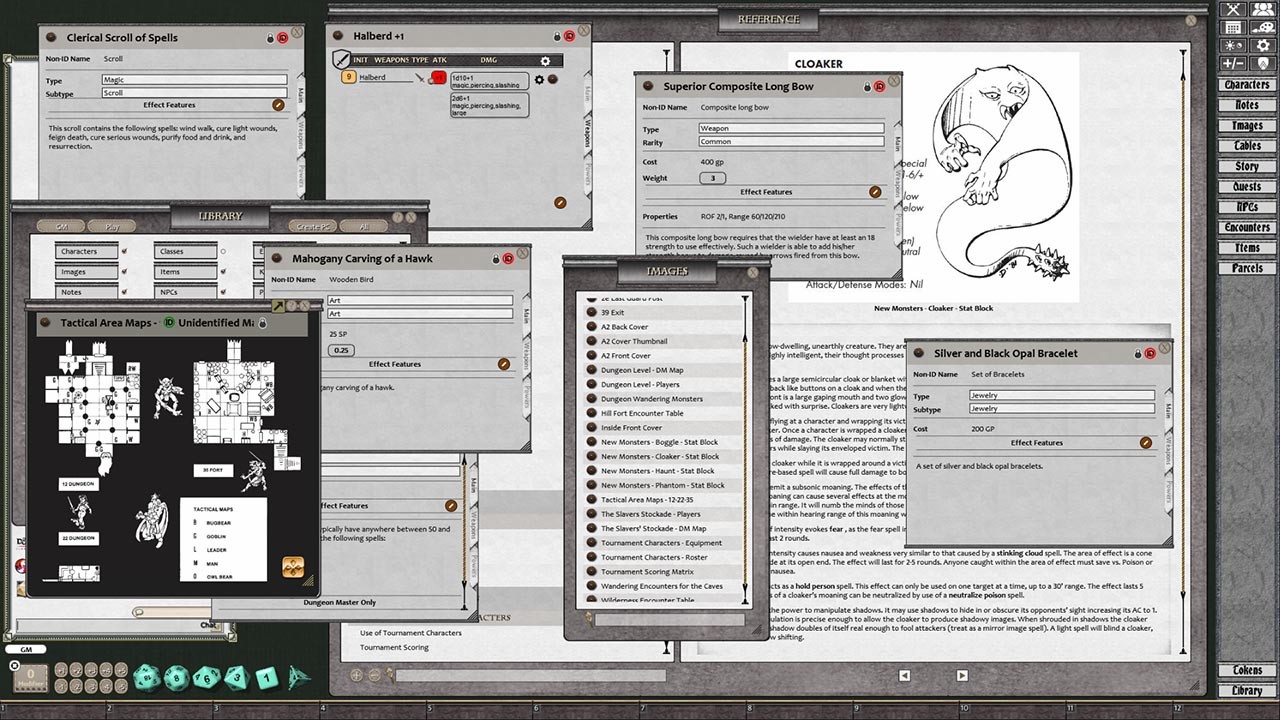Roll the green d8 die
Viewport: 1280px width, 720px height.
point(236,679)
